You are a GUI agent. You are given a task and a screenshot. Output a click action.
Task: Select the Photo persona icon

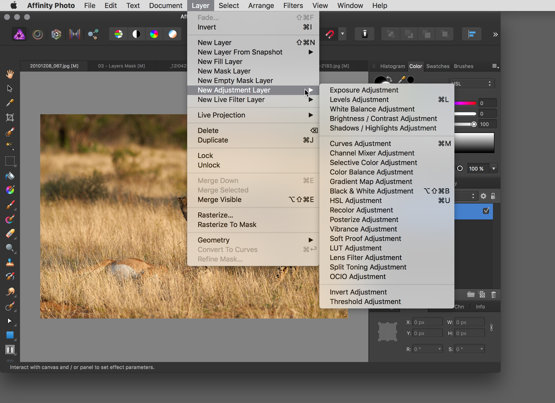[19, 34]
